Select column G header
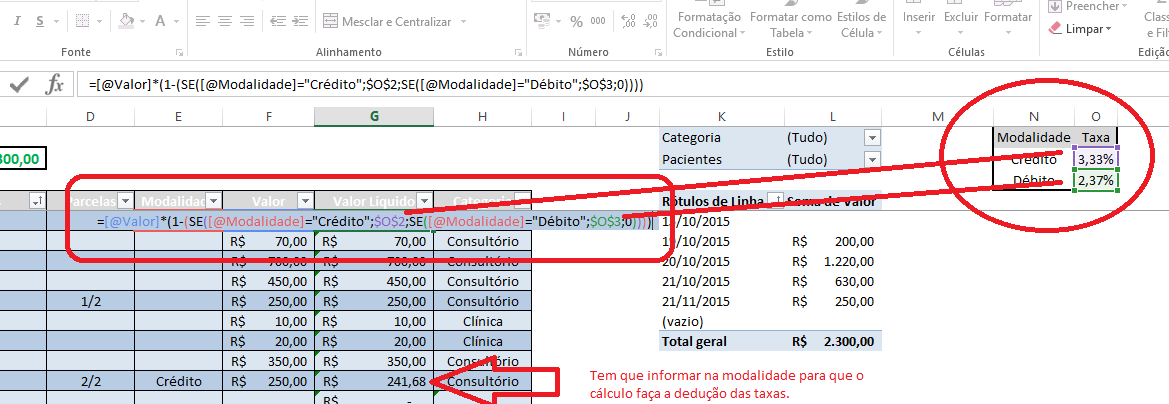Screen dimensions: 1169x404 click(x=374, y=116)
